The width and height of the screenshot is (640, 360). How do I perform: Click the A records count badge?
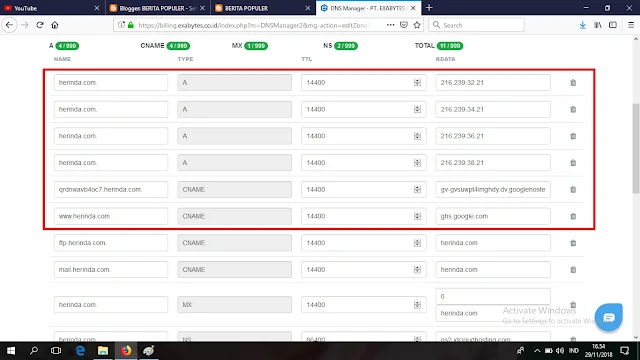coord(67,46)
